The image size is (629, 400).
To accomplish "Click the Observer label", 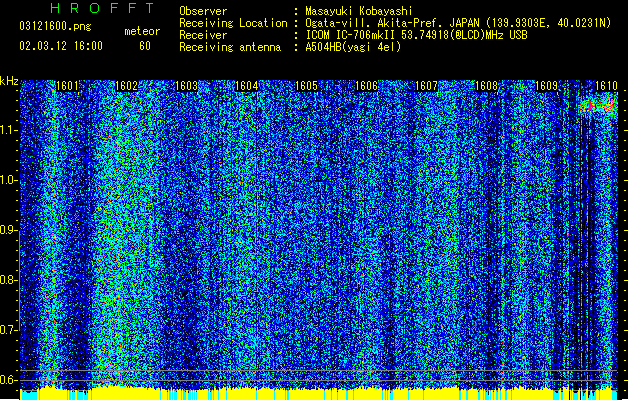I will click(203, 11).
